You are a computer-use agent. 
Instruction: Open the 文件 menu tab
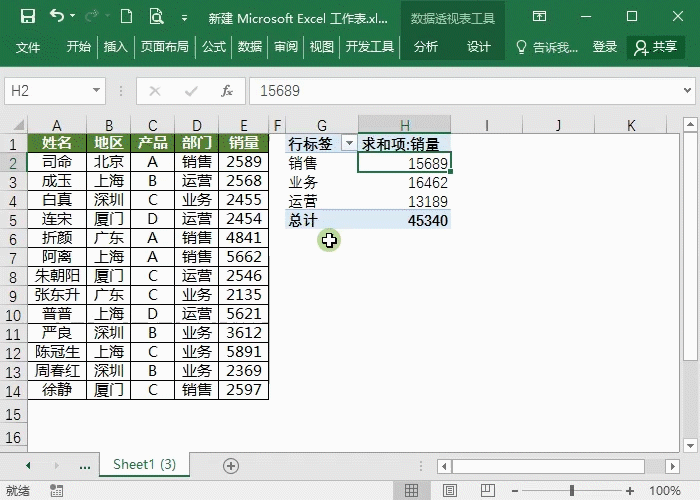coord(28,47)
